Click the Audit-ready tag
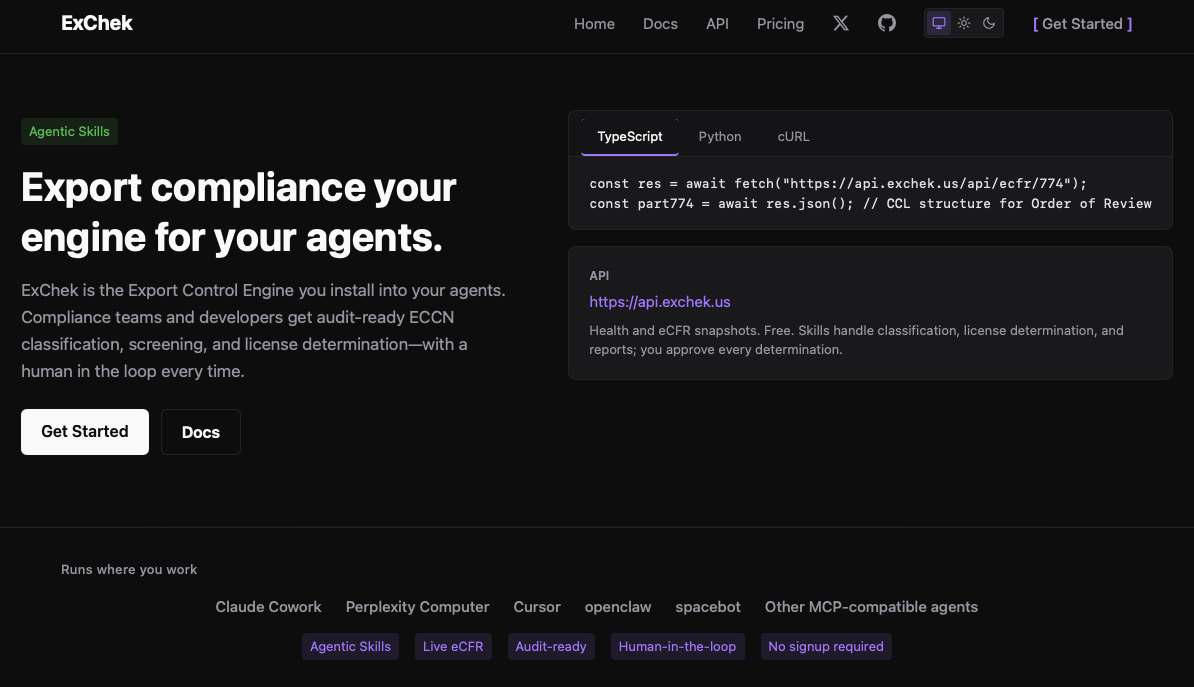Image resolution: width=1194 pixels, height=687 pixels. pyautogui.click(x=551, y=647)
